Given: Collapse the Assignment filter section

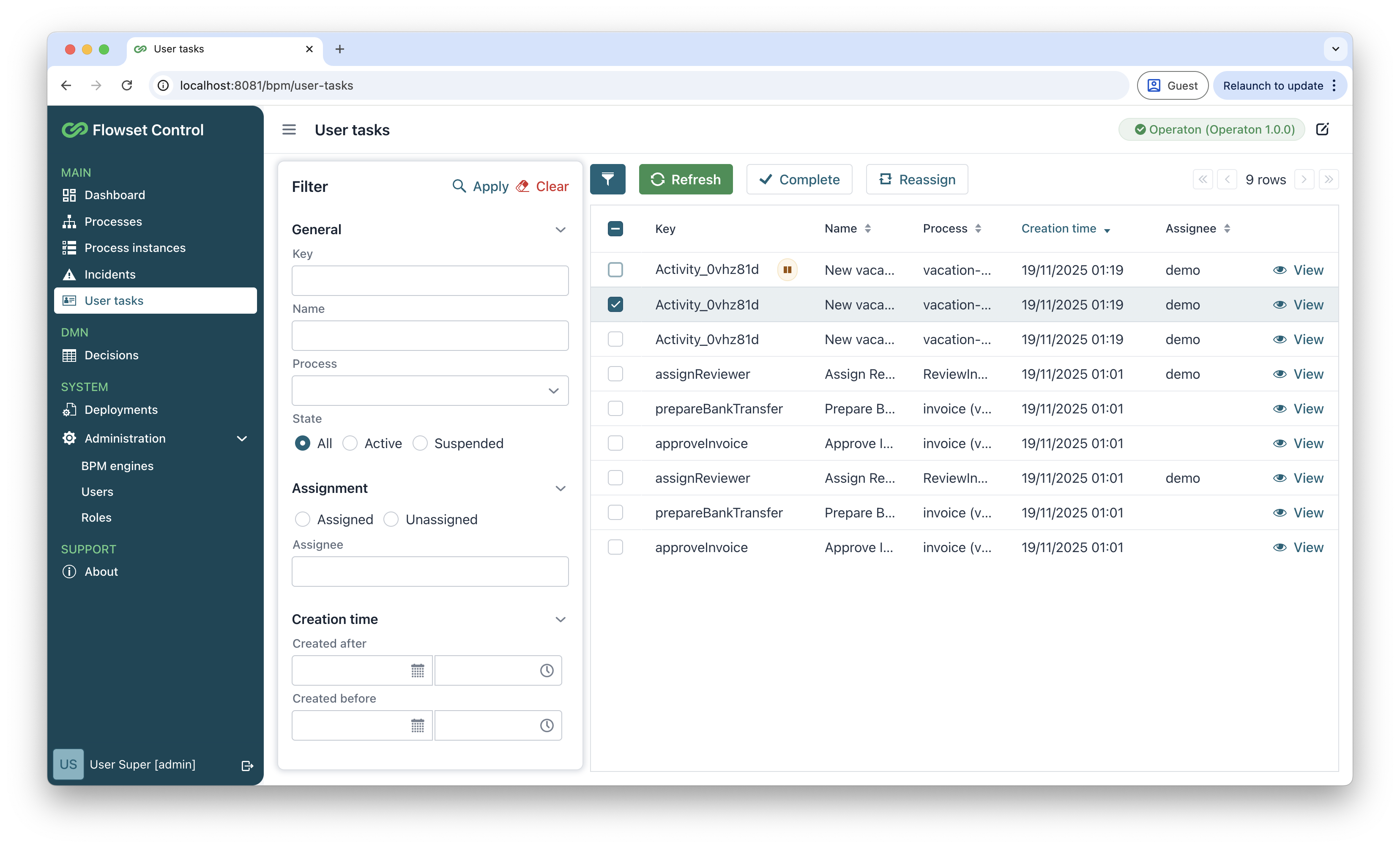Looking at the screenshot, I should click(561, 488).
